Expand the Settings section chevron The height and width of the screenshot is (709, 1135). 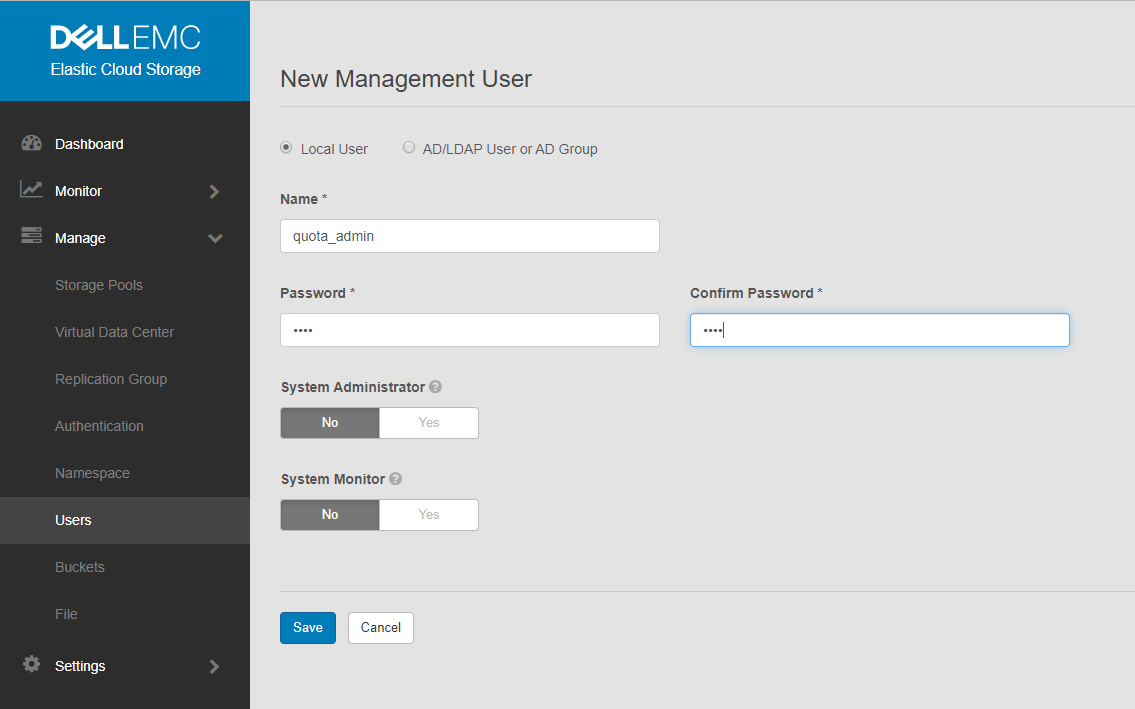click(214, 665)
